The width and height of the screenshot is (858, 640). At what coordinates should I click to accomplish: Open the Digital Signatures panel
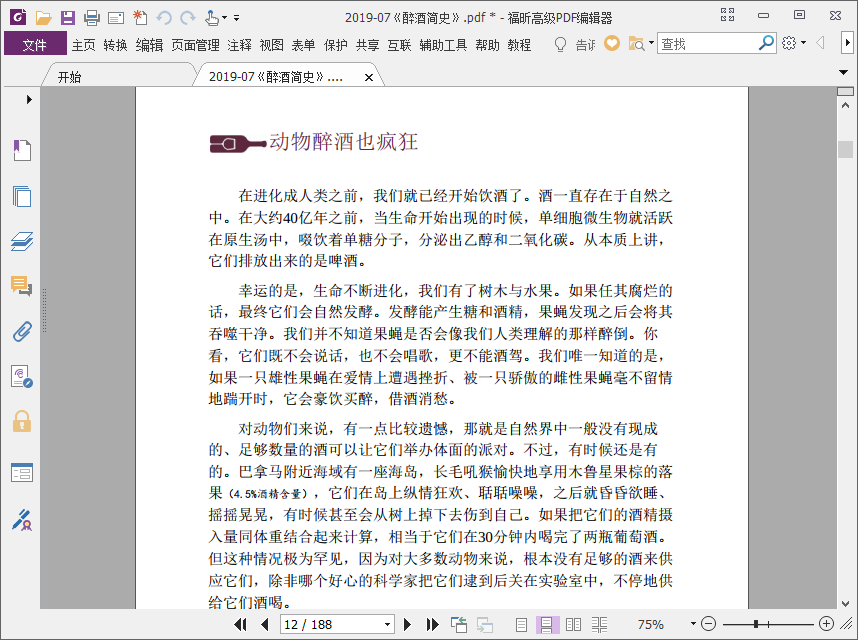pos(22,377)
